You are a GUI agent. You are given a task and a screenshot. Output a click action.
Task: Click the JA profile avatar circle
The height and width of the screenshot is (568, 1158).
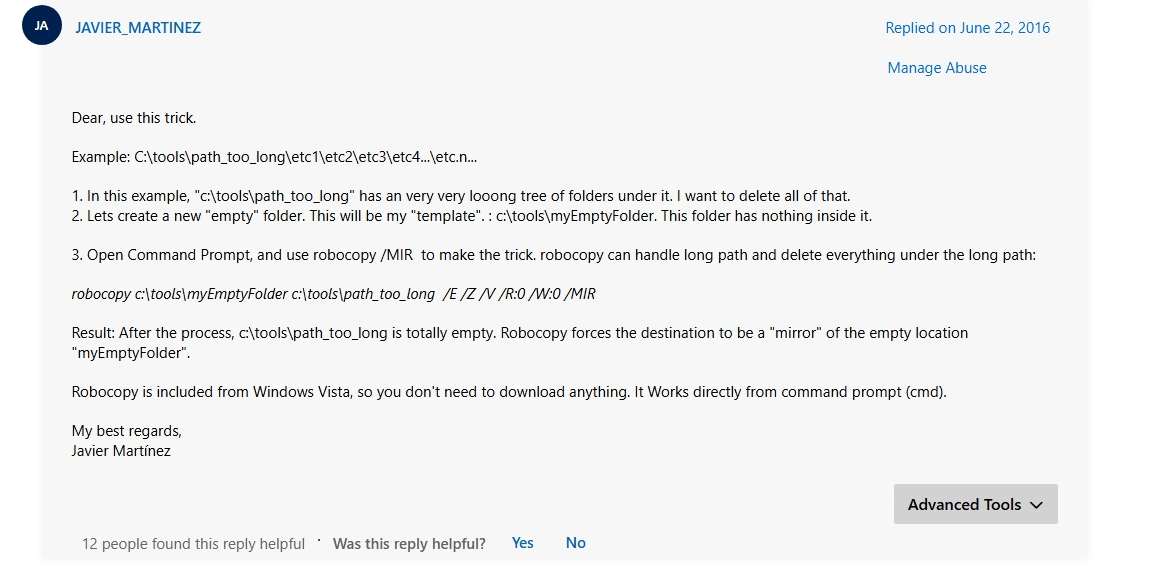pos(41,25)
